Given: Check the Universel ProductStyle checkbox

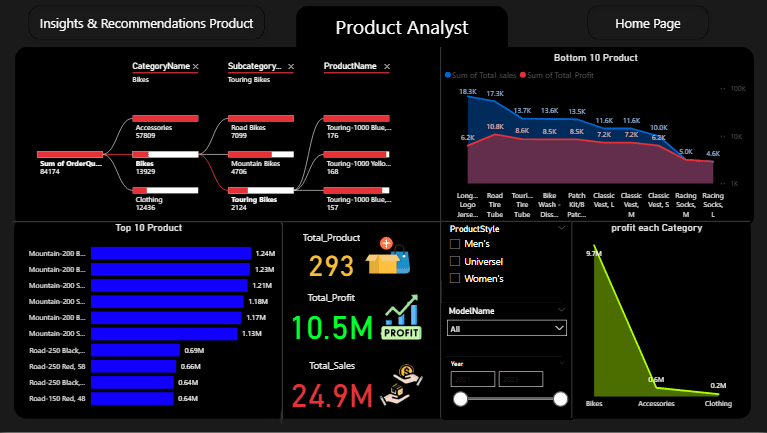Looking at the screenshot, I should (455, 261).
